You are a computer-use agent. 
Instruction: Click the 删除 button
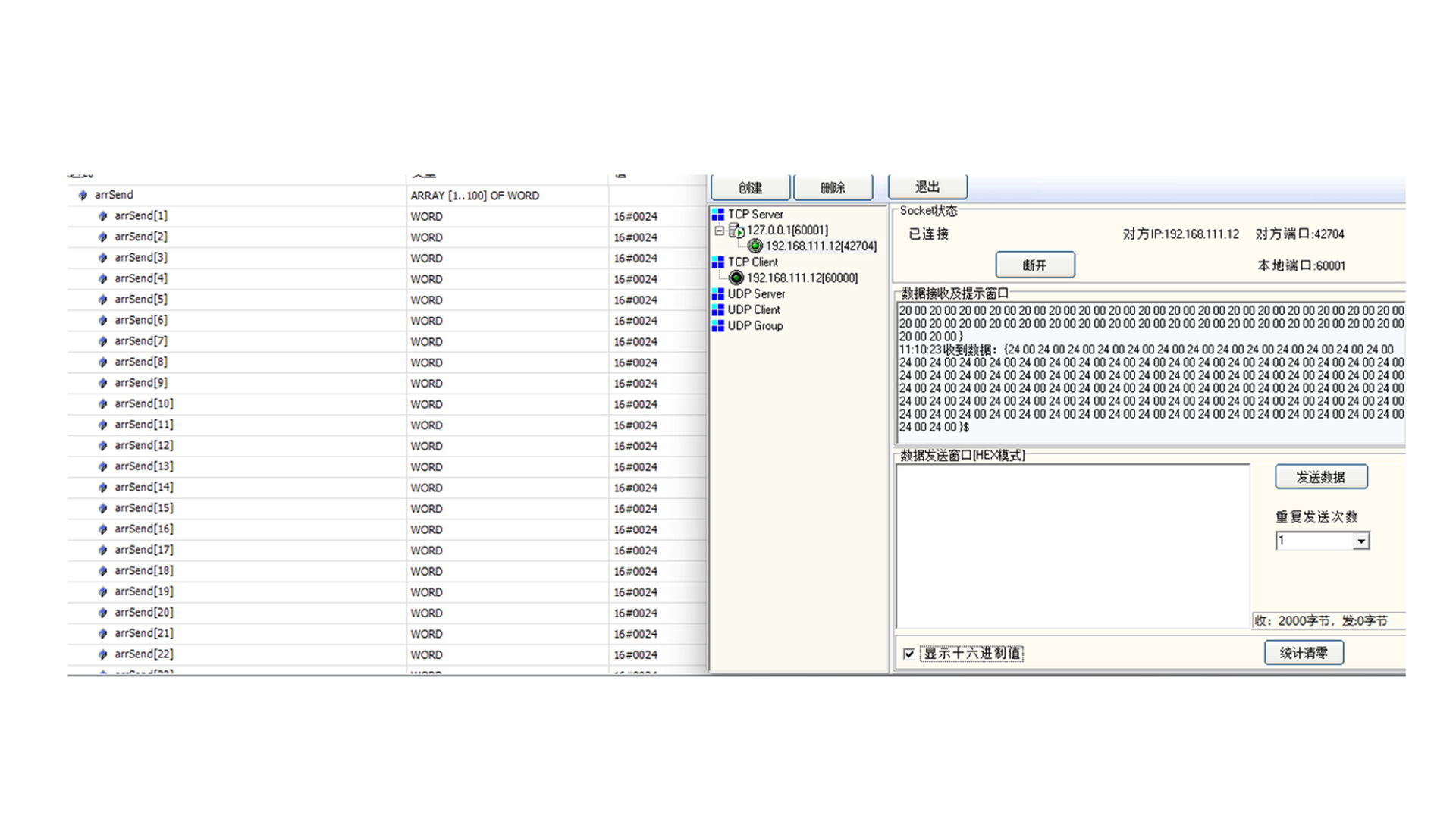pyautogui.click(x=833, y=187)
